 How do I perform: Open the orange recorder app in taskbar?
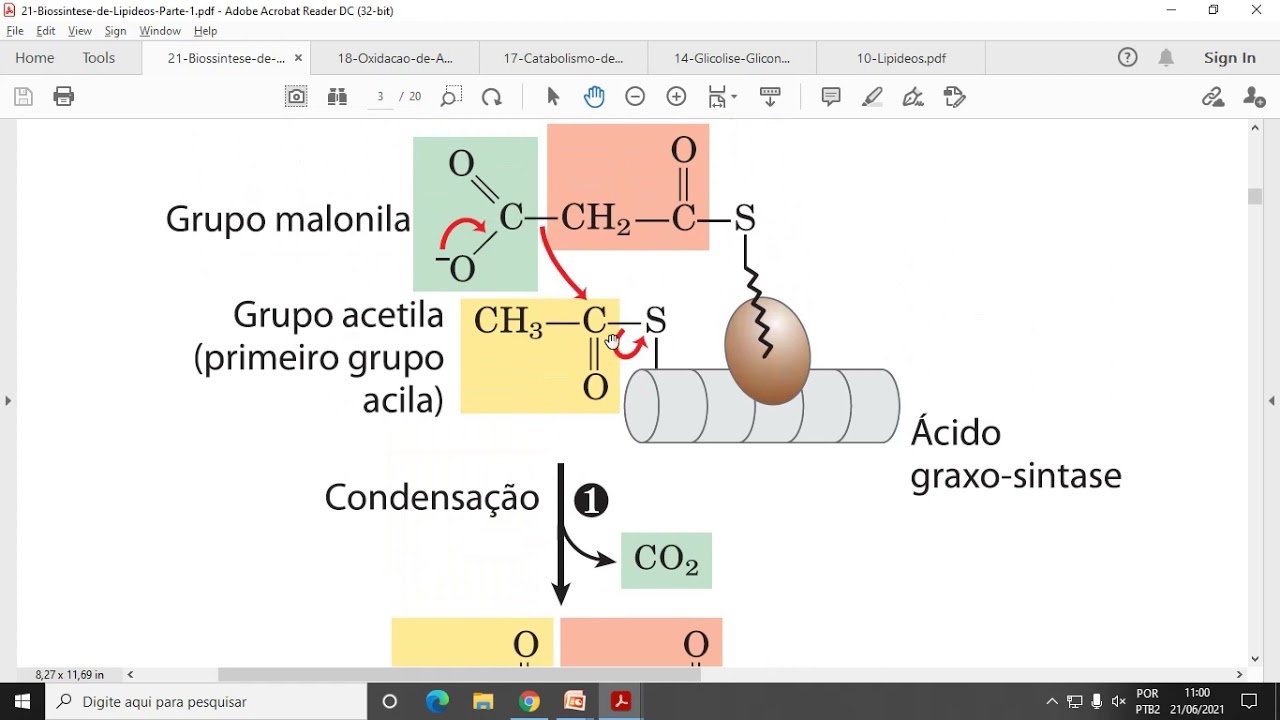pos(575,702)
